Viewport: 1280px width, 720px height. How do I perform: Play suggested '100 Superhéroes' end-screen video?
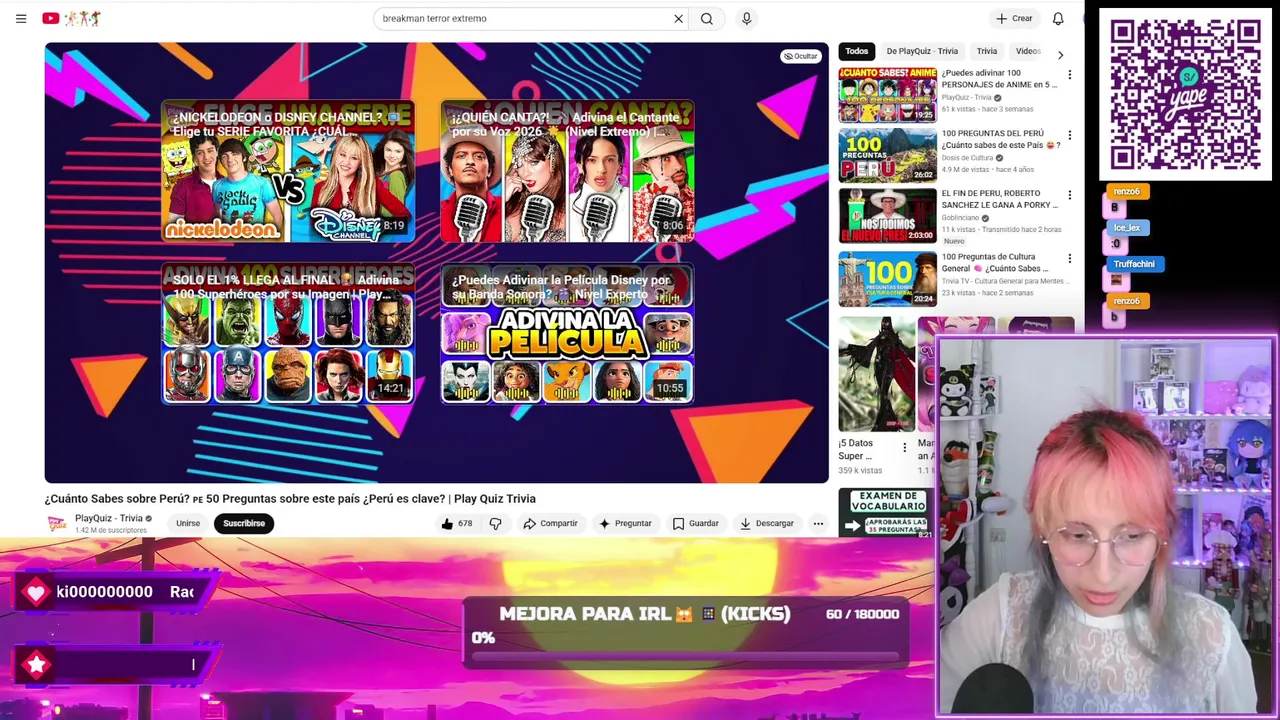(x=288, y=335)
